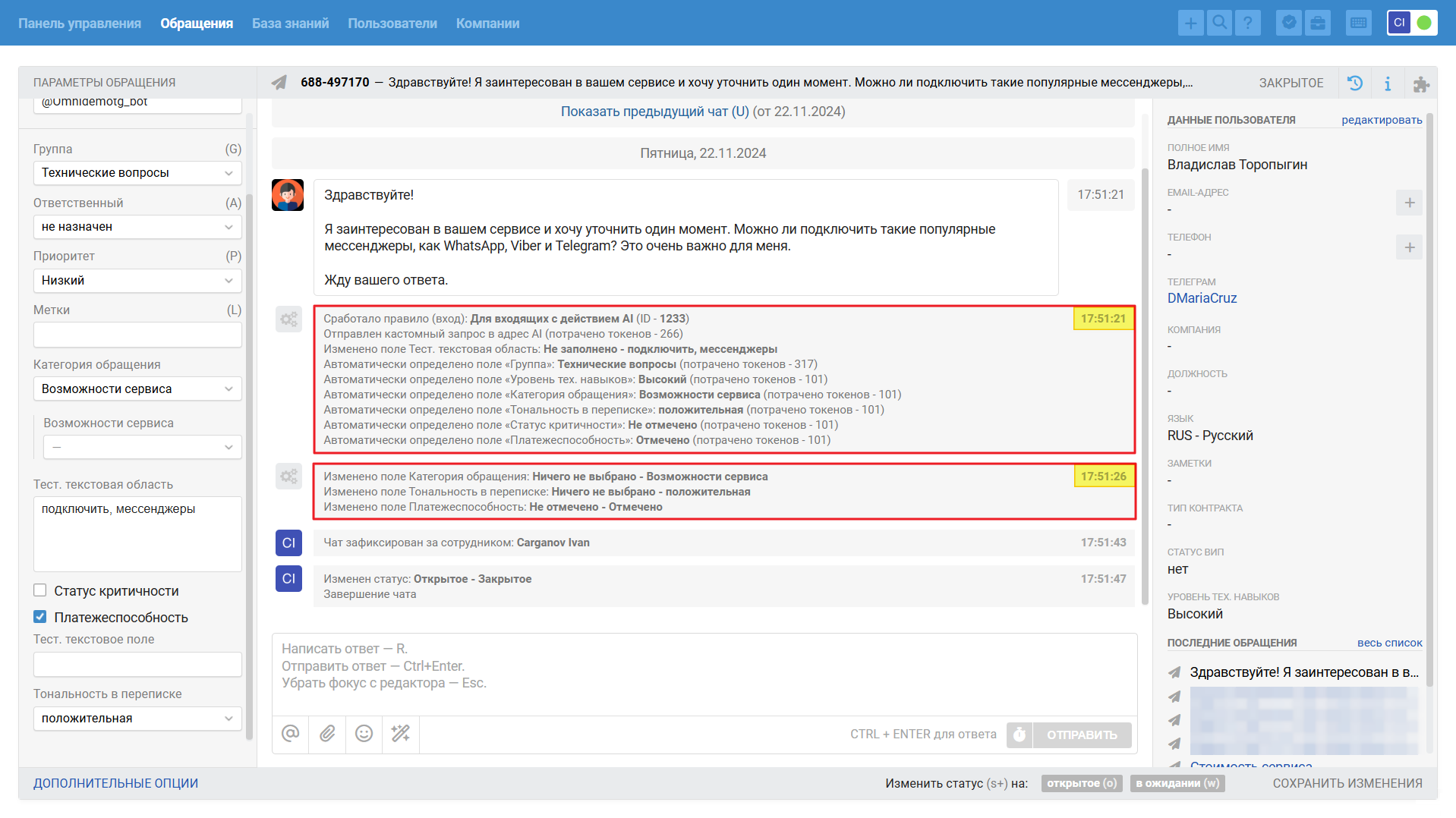Click the magic wand icon in editor

[401, 734]
